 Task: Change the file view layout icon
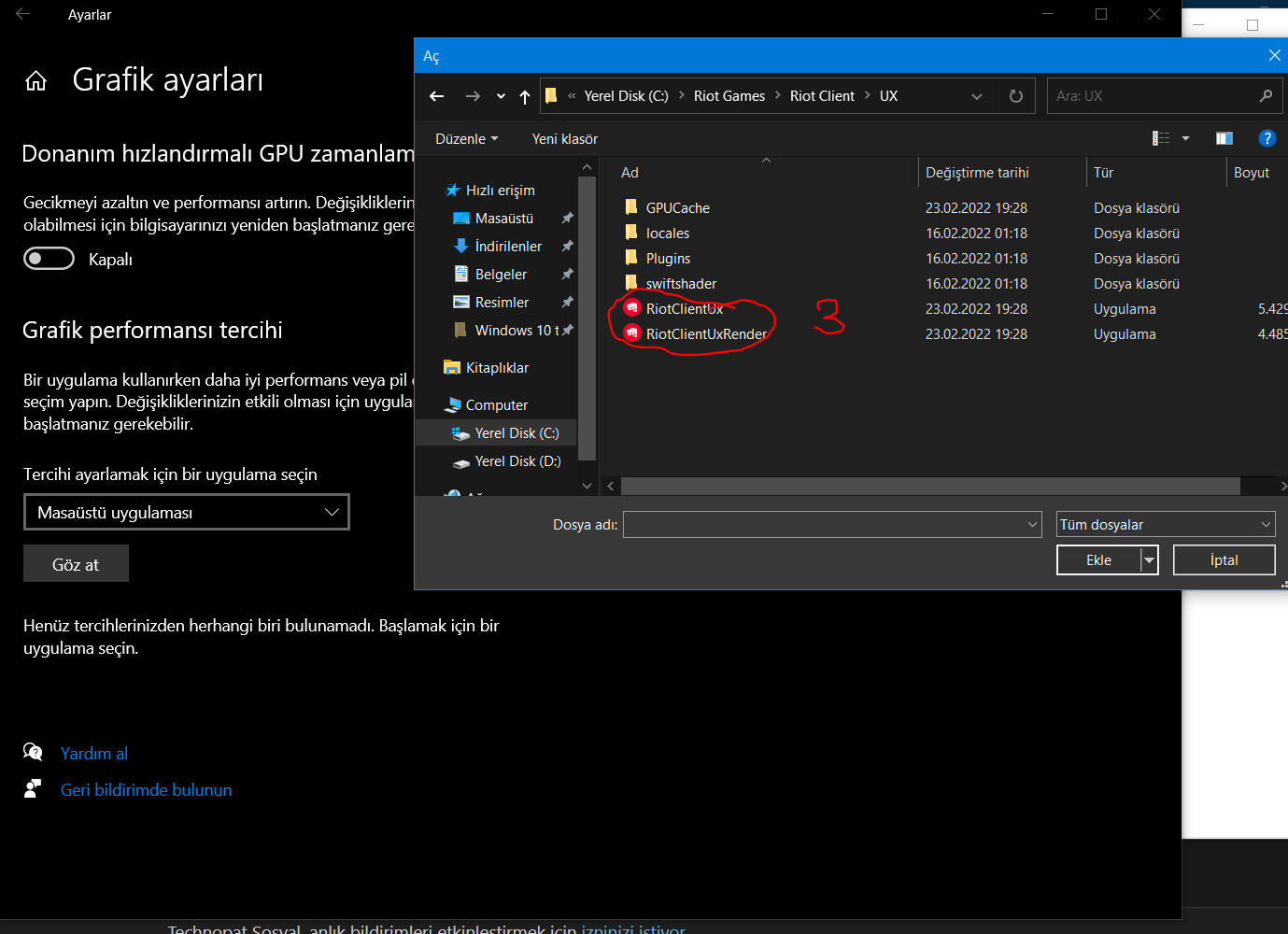(x=1161, y=138)
